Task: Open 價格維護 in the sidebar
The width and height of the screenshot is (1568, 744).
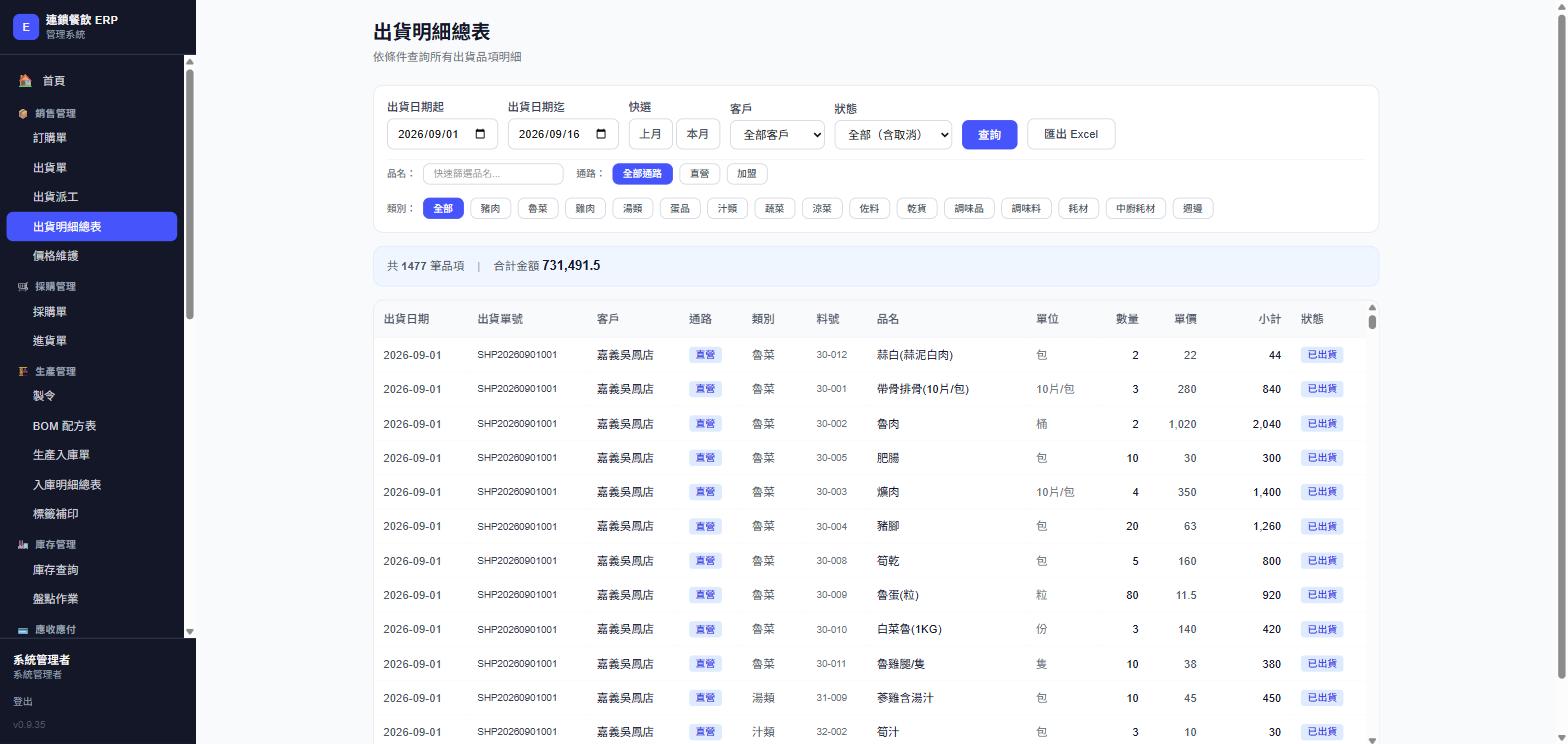Action: 92,256
